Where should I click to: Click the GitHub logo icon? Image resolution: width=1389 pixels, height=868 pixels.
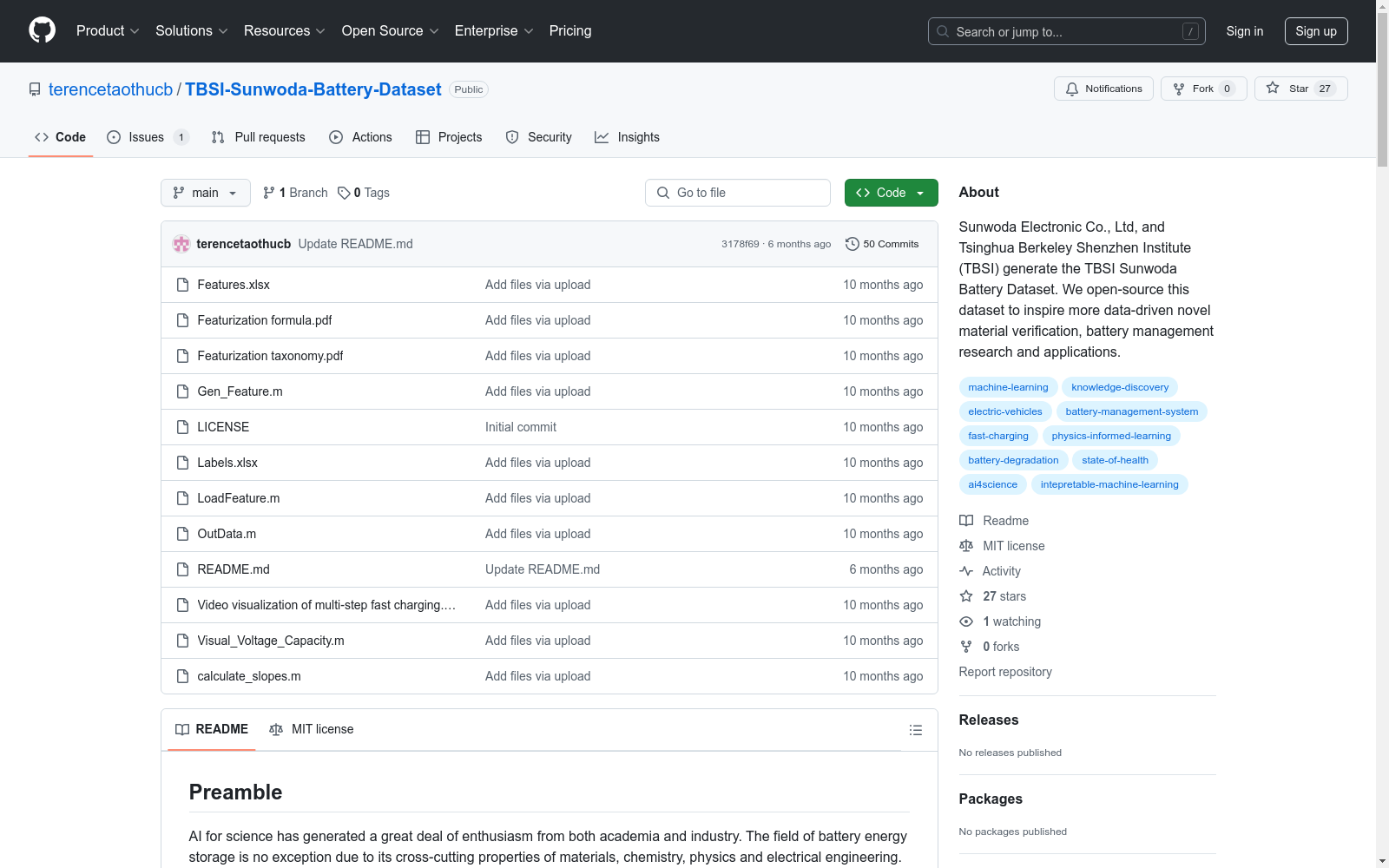pyautogui.click(x=42, y=30)
